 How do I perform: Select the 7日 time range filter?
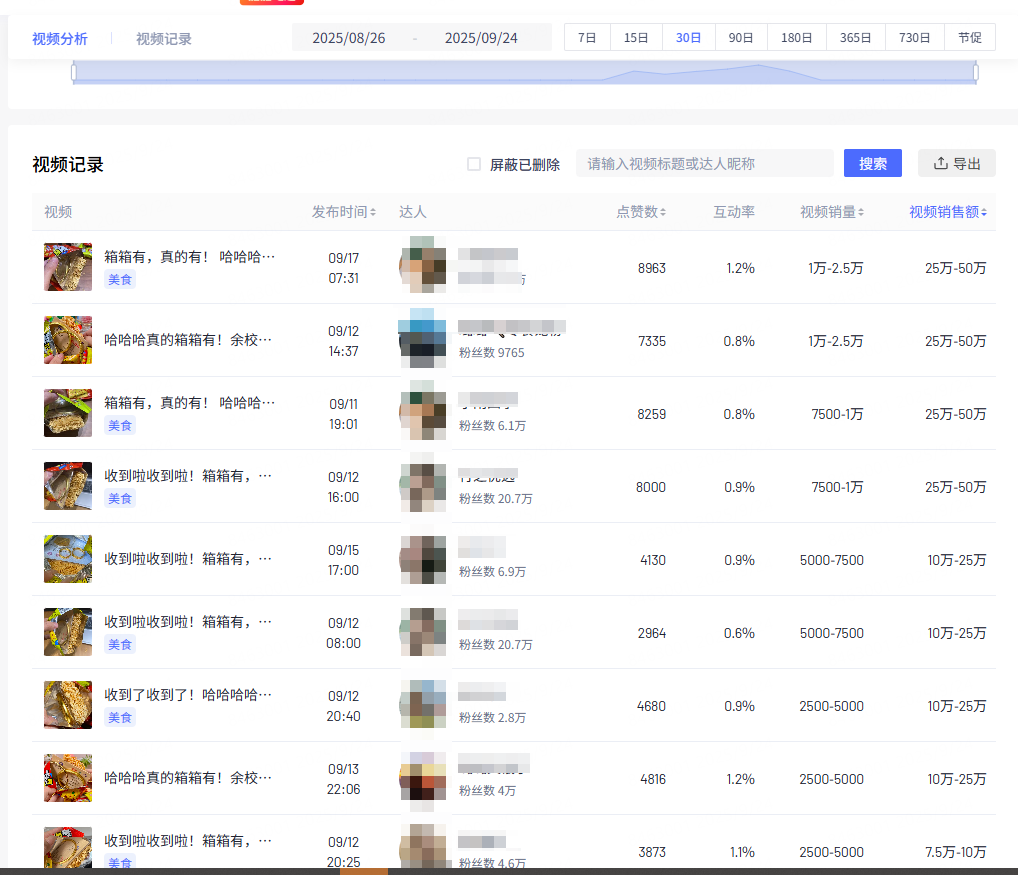tap(587, 37)
